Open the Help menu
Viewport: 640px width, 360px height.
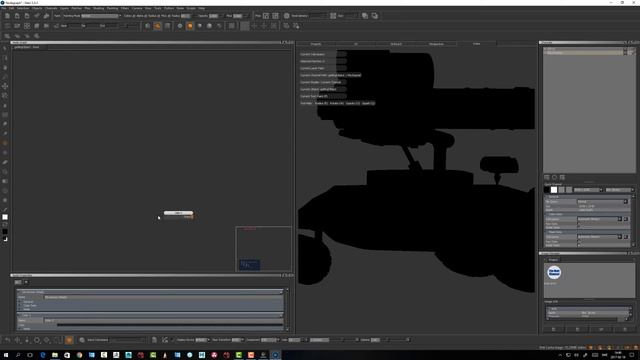click(201, 8)
